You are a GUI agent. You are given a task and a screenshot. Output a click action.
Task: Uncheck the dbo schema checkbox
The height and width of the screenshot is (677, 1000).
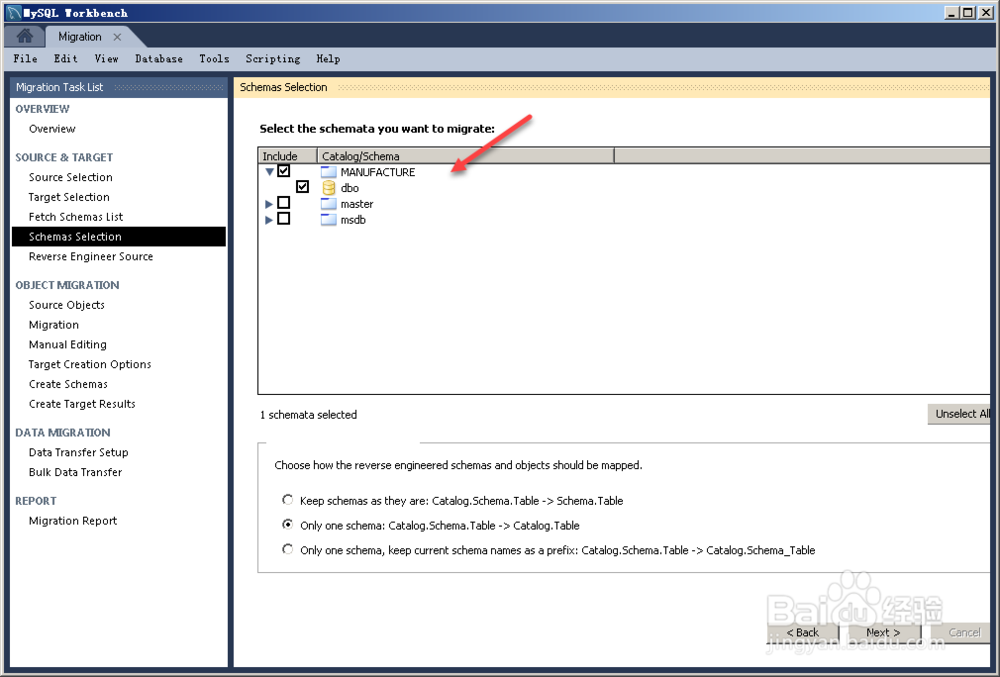click(x=302, y=187)
